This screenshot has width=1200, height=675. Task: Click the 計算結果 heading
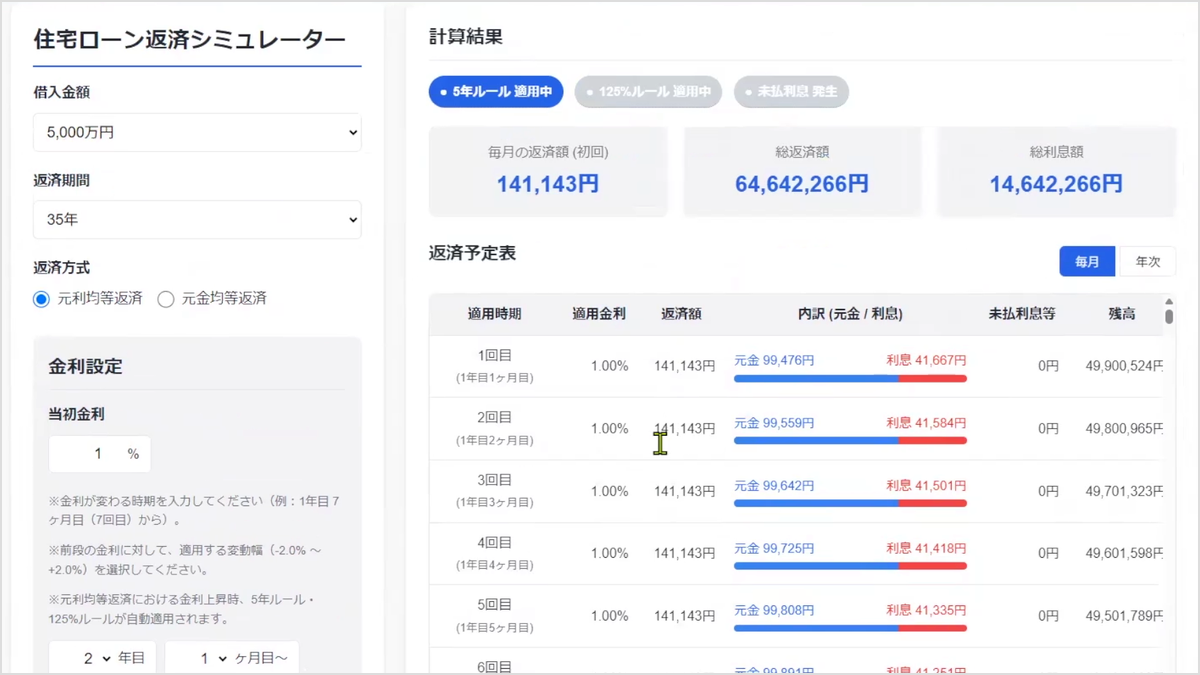(x=466, y=37)
